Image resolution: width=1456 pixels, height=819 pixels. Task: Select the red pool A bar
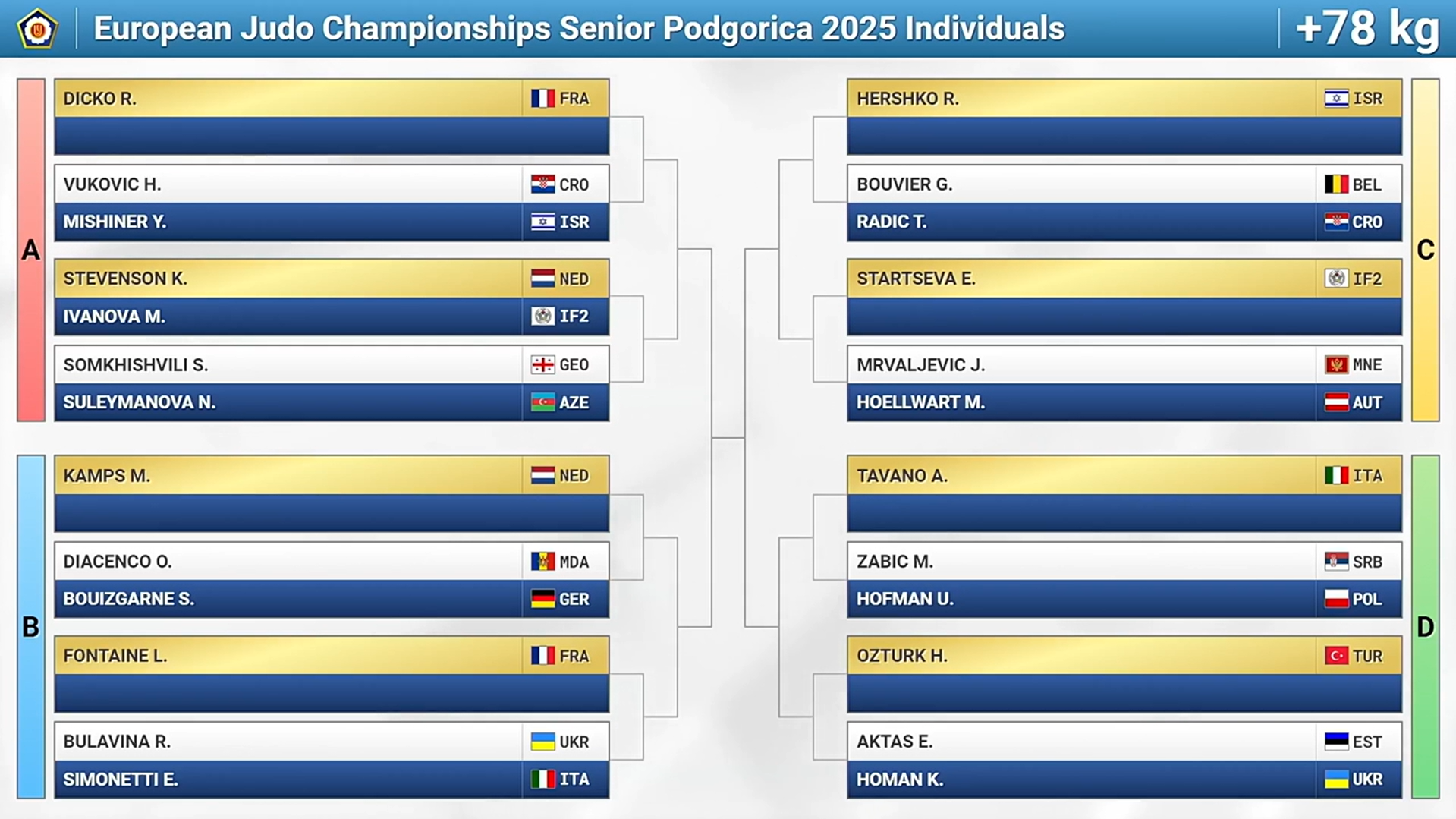[x=31, y=250]
